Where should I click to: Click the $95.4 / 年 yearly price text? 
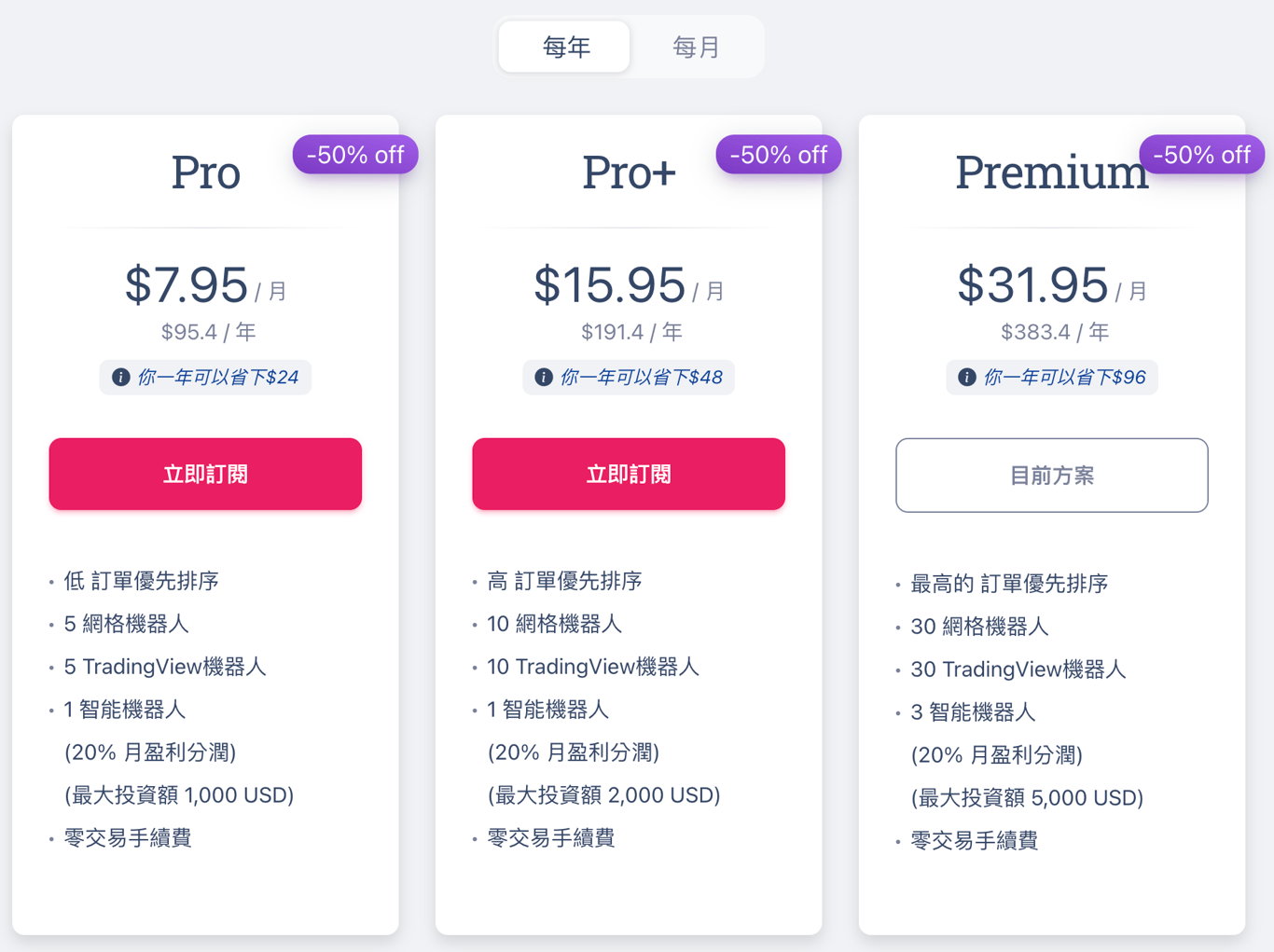pyautogui.click(x=209, y=332)
